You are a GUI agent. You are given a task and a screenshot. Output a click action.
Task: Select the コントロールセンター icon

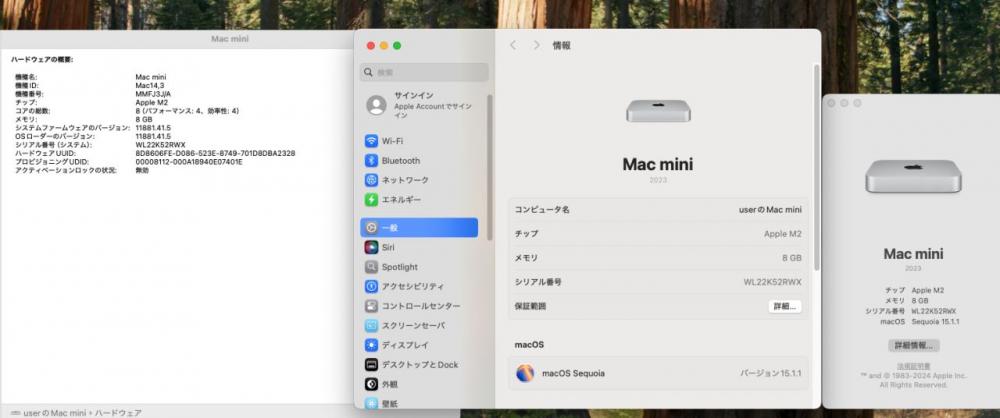point(371,306)
